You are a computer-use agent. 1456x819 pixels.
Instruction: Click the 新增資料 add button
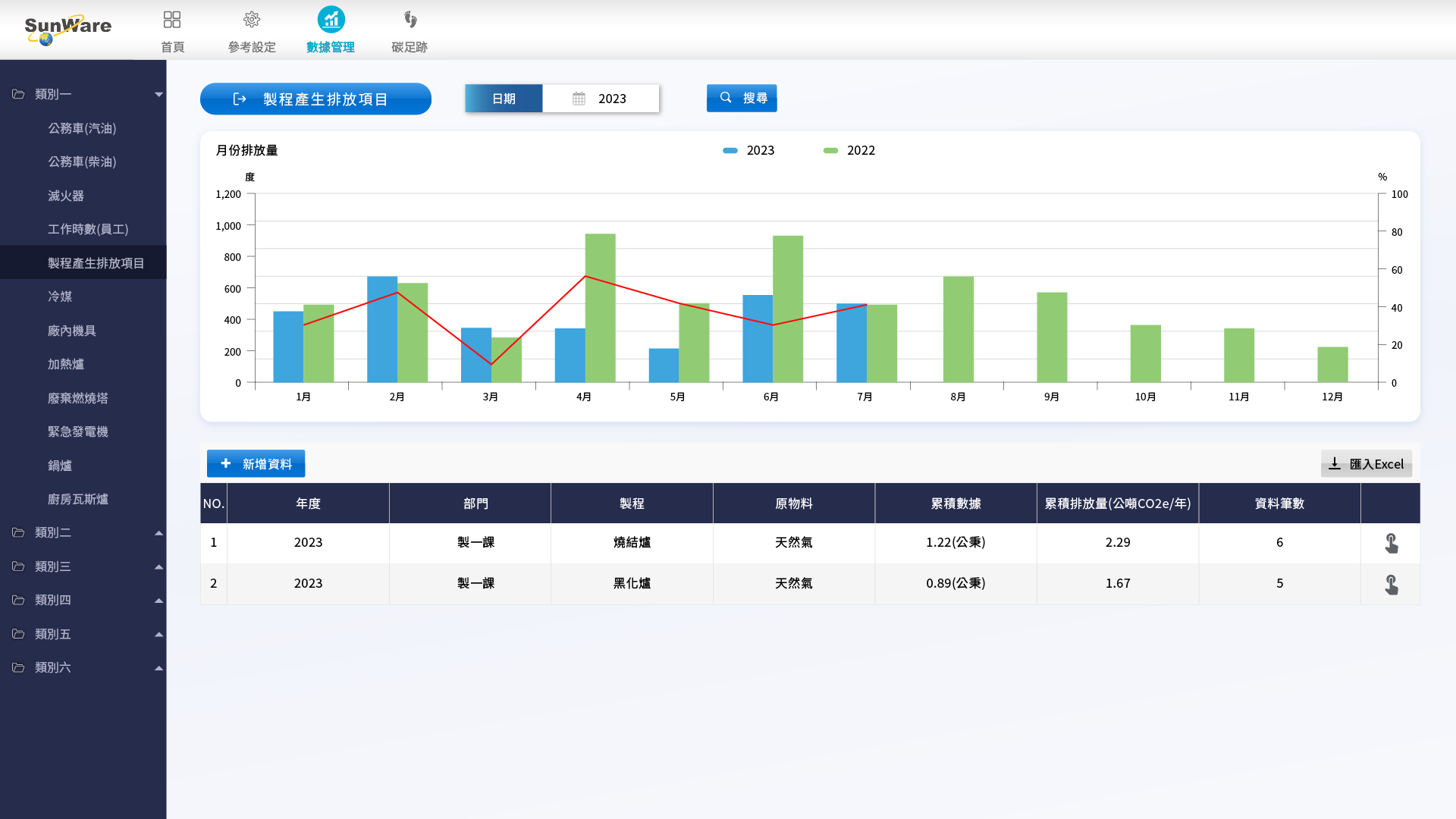[256, 463]
